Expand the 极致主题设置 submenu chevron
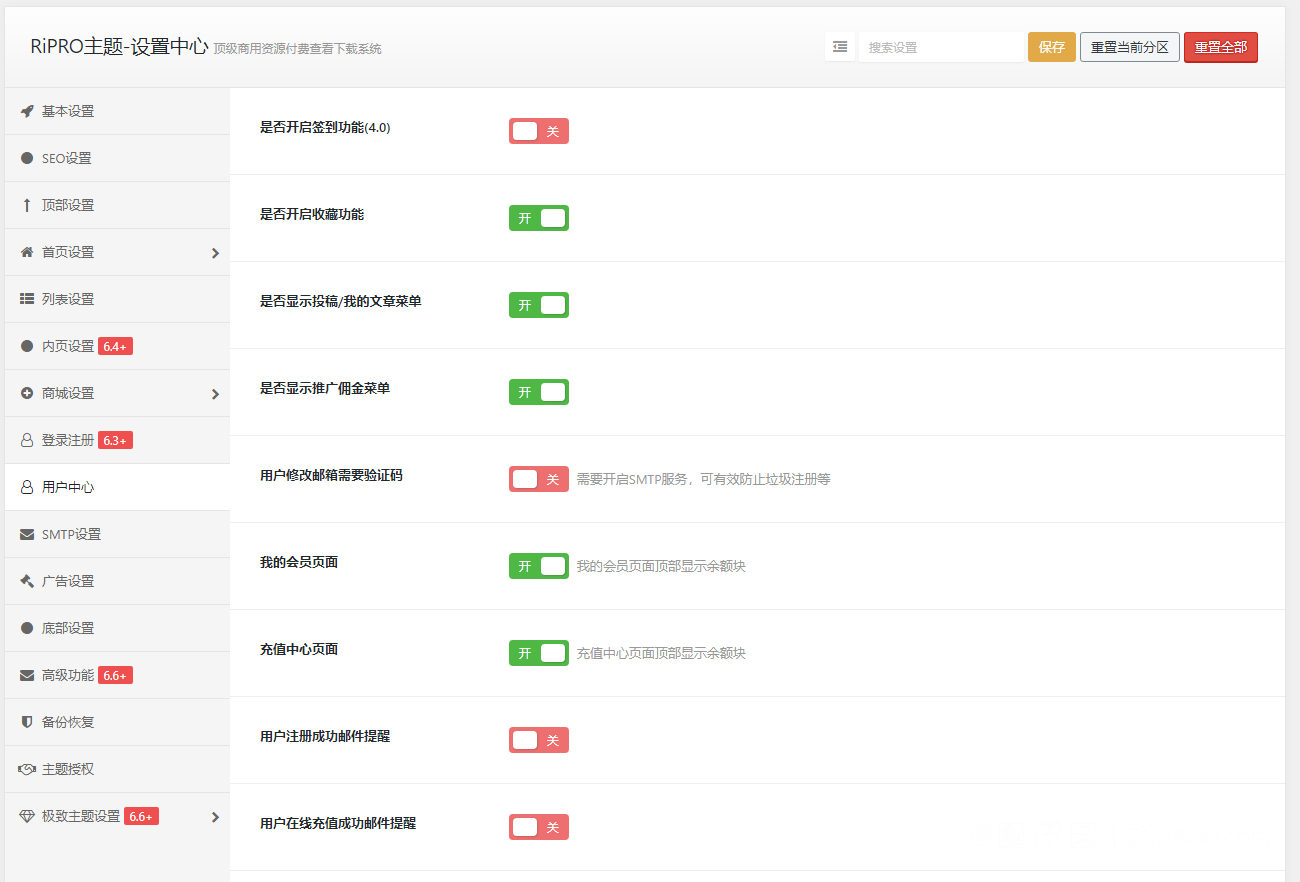Image resolution: width=1300 pixels, height=882 pixels. 215,817
